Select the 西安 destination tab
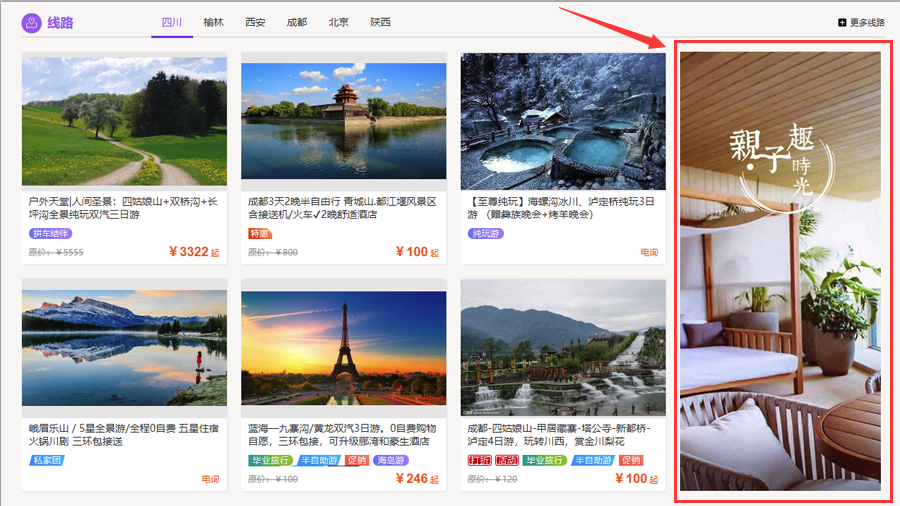 [255, 22]
